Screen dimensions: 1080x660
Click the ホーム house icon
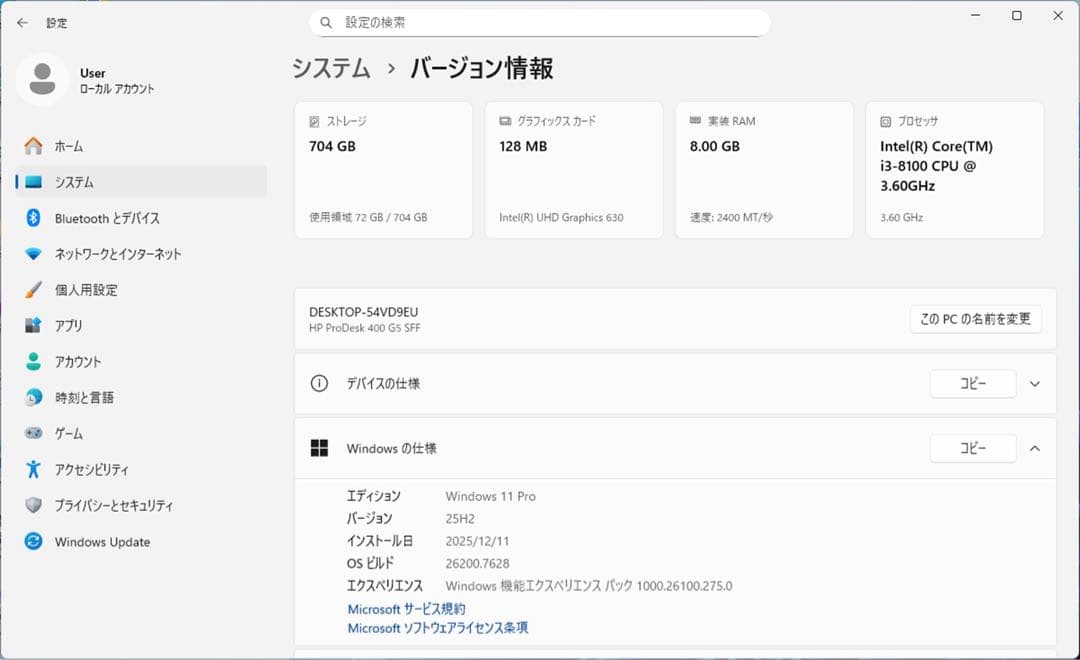[x=33, y=146]
